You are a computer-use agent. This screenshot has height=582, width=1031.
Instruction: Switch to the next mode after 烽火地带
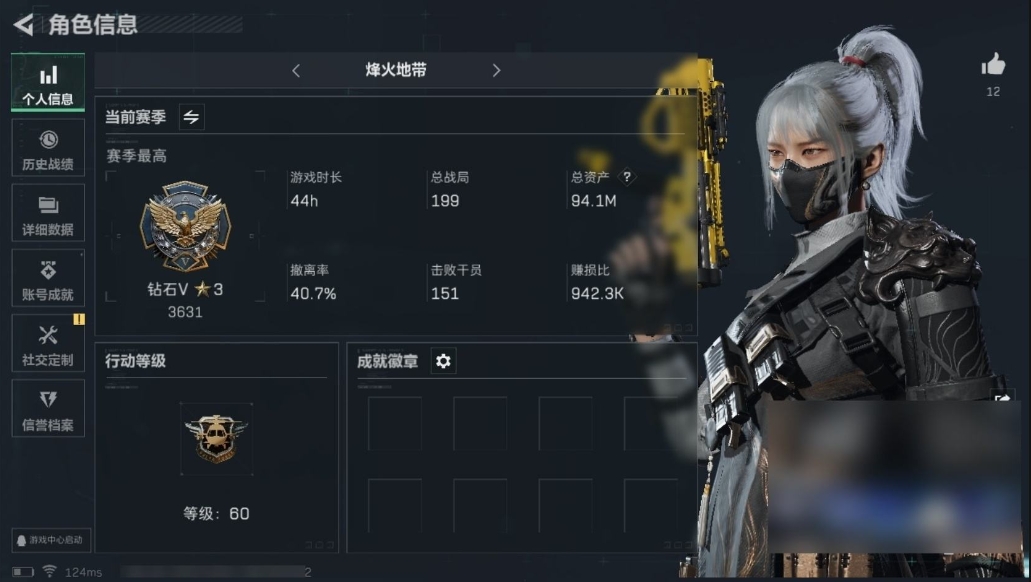click(496, 70)
